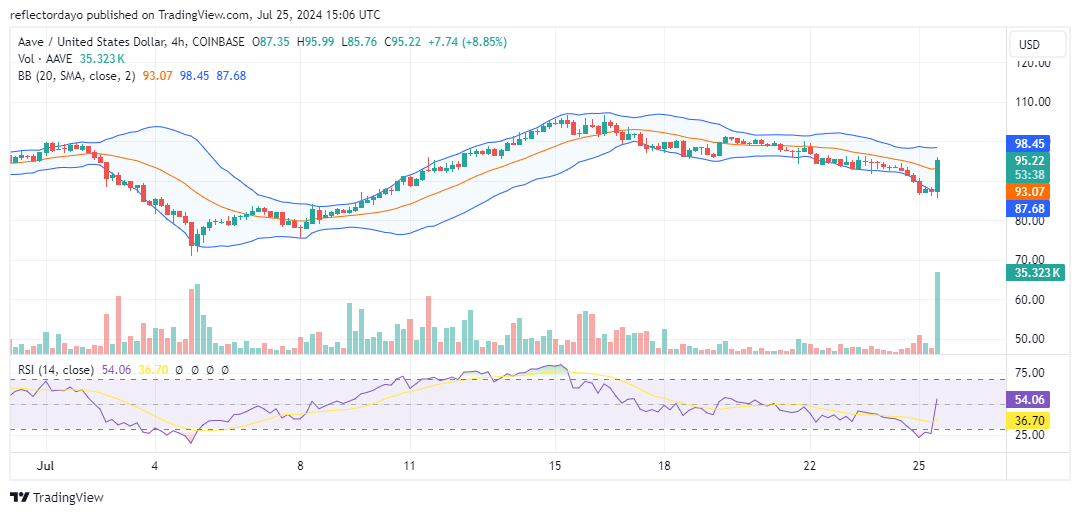Click the 35.323 K volume axis tag
The width and height of the screenshot is (1080, 515).
pyautogui.click(x=1033, y=273)
